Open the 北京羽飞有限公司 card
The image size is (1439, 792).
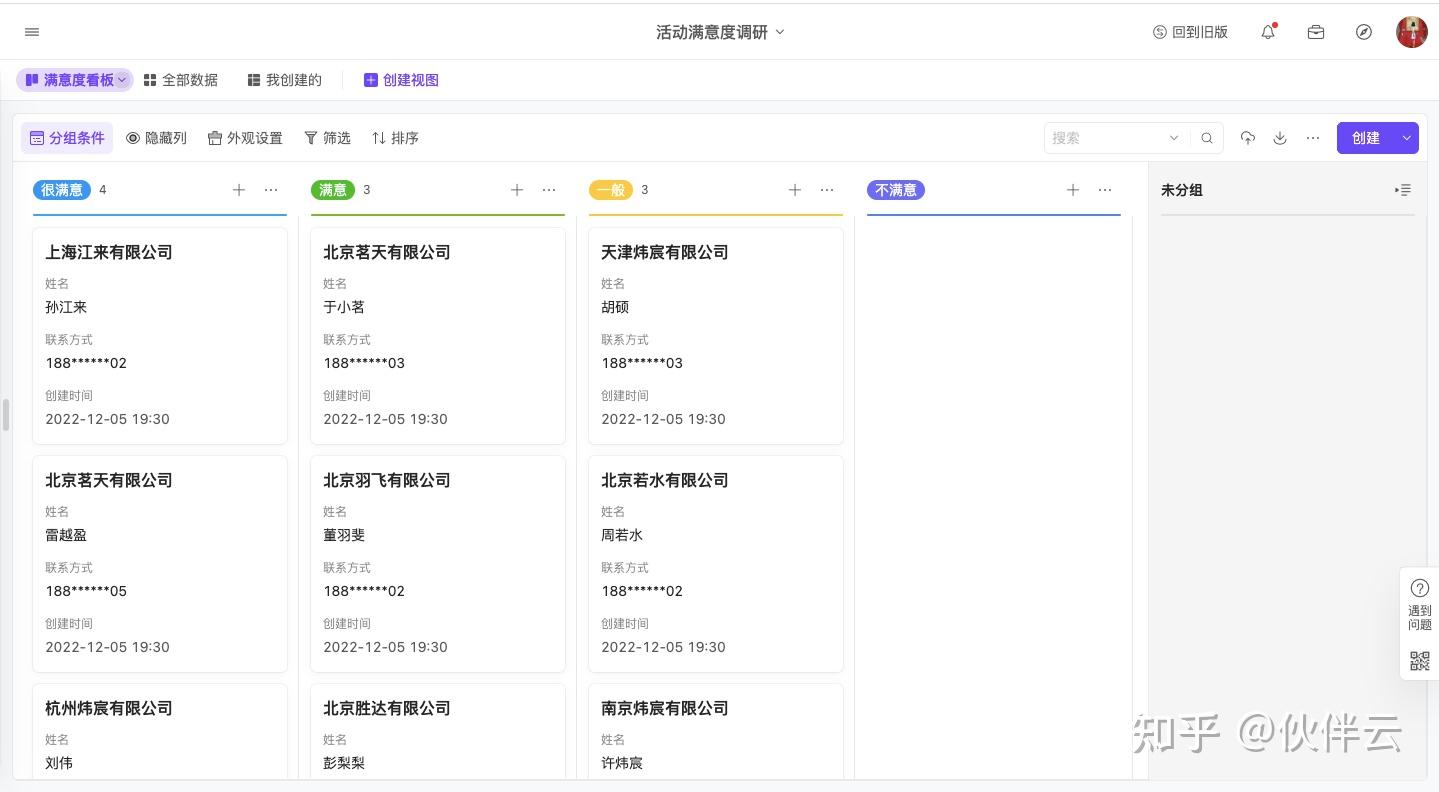[438, 564]
